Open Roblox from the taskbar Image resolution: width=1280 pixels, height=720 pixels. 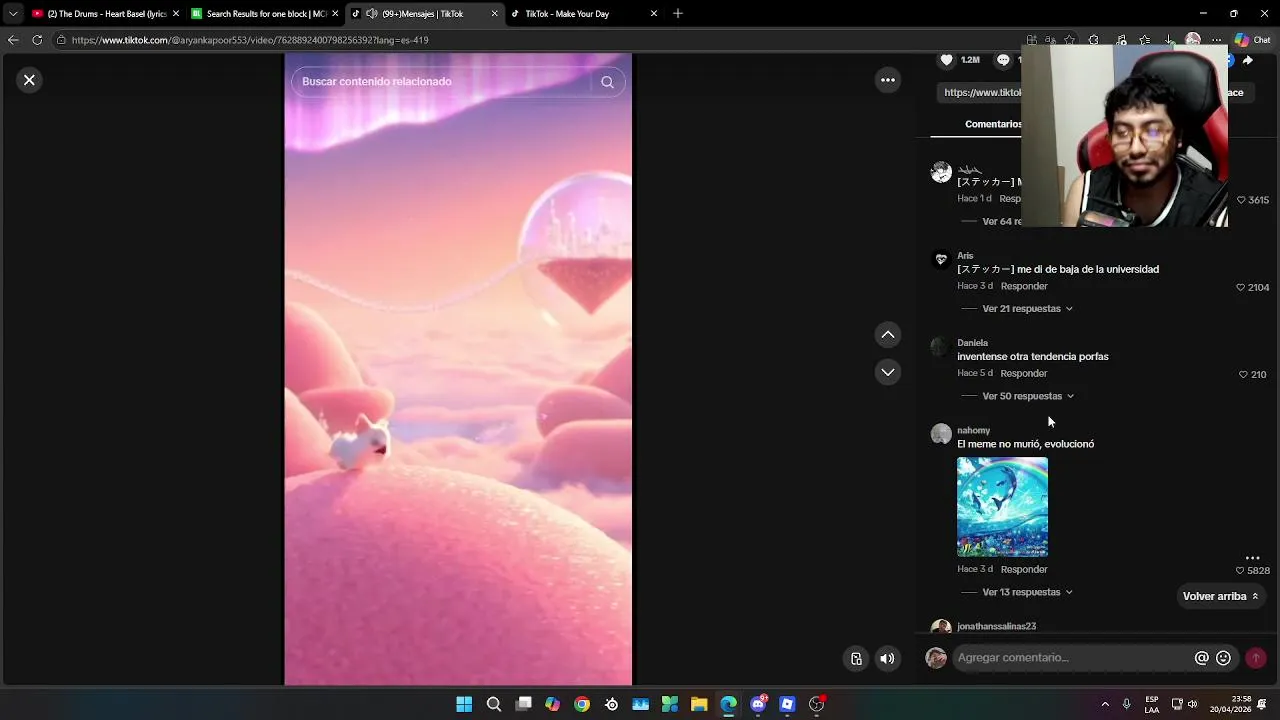787,704
